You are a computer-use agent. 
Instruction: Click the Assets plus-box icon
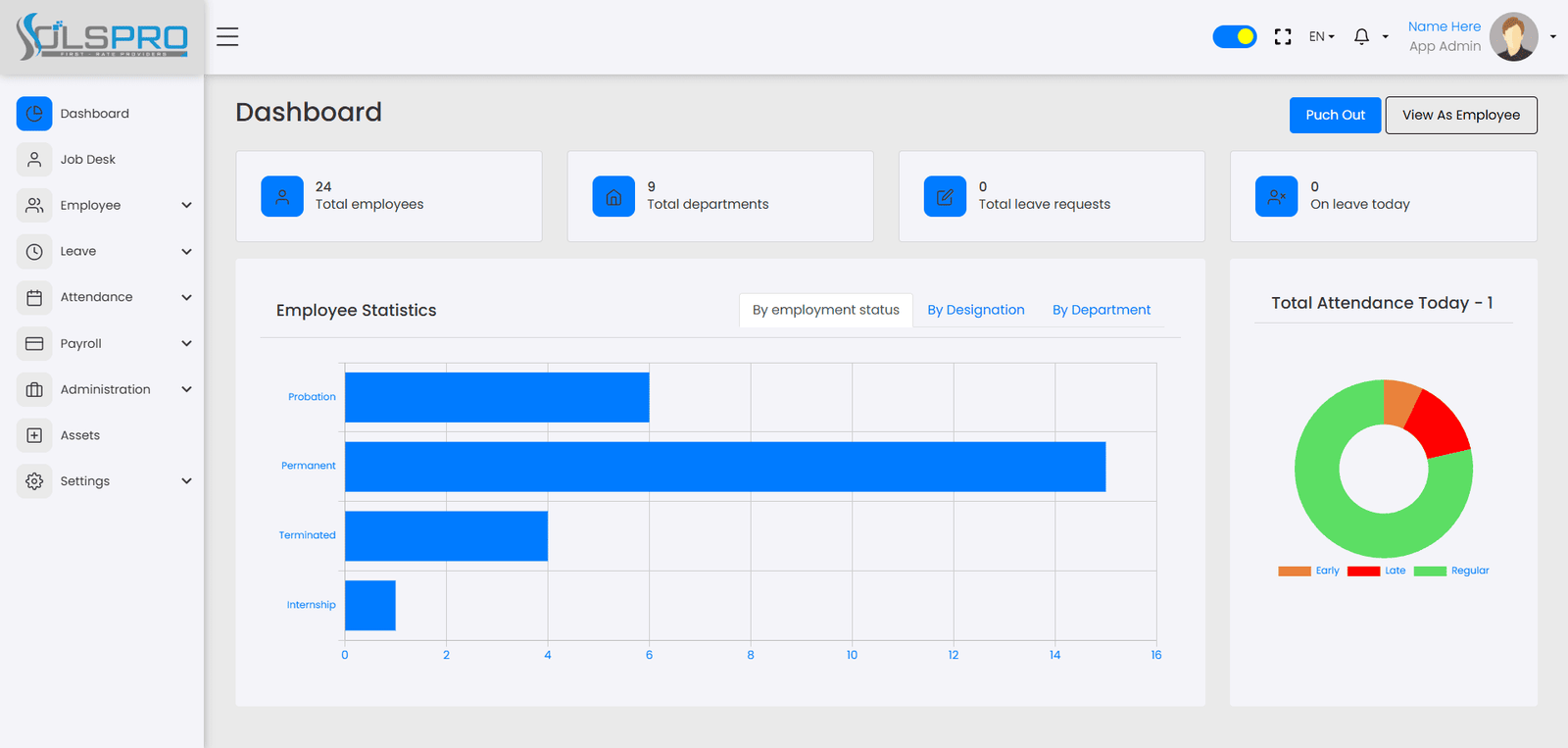(34, 435)
